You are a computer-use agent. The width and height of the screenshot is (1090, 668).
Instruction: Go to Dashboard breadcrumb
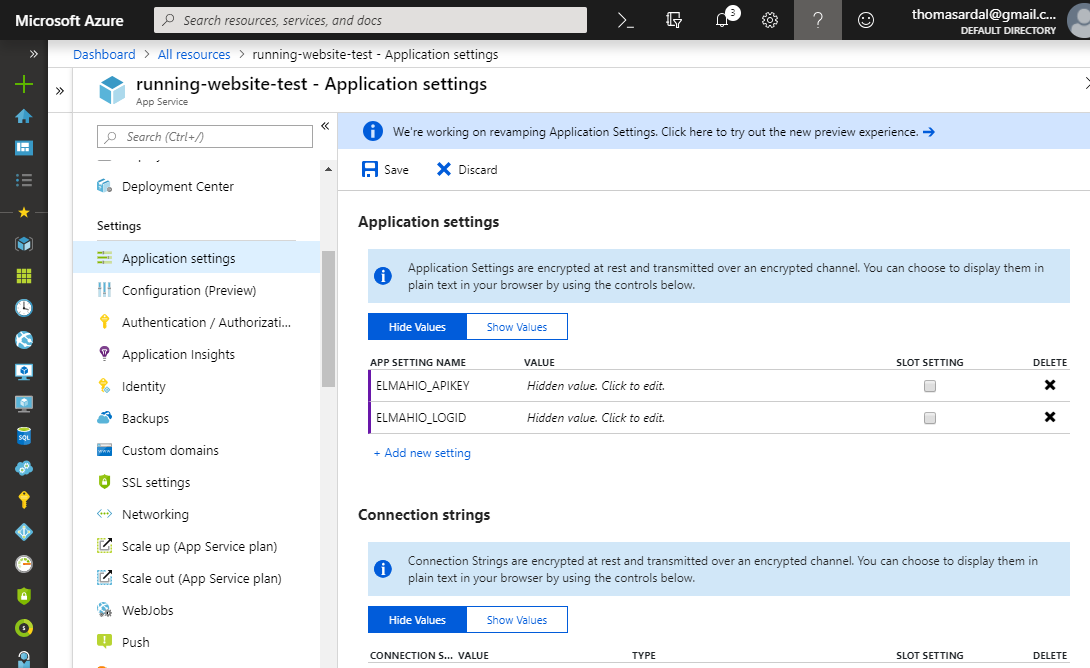tap(104, 54)
